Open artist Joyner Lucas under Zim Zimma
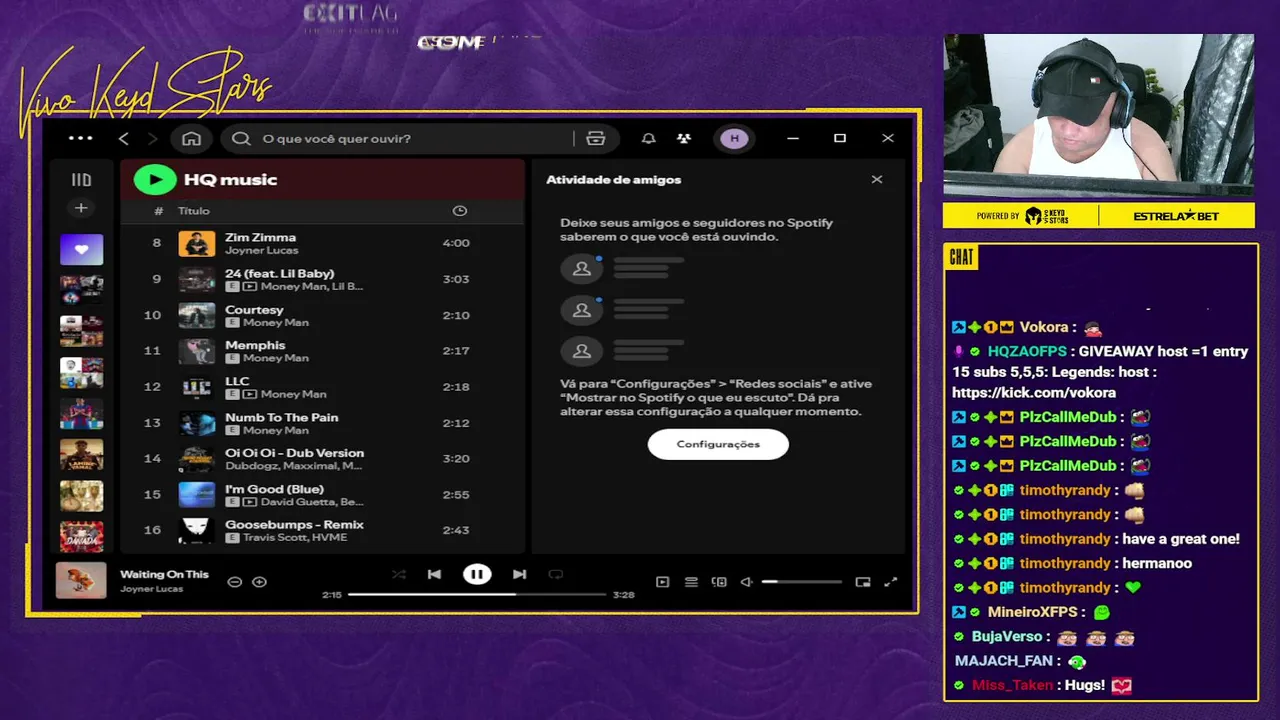This screenshot has width=1280, height=720. coord(261,250)
